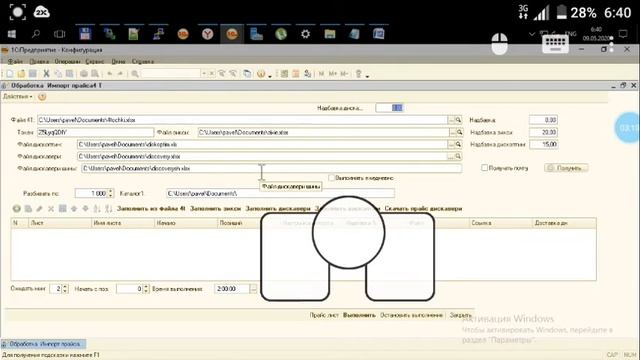Click the Скачать прайс дискавери command
The image size is (640, 360).
[x=423, y=209]
